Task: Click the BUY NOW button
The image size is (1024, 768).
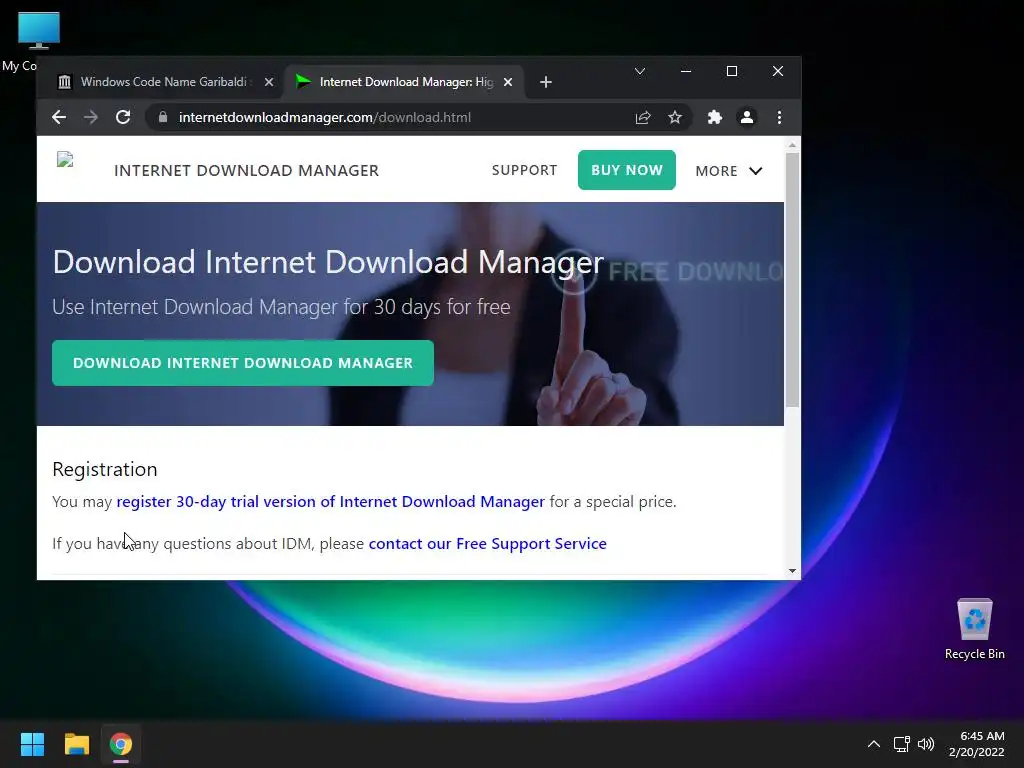Action: 626,170
